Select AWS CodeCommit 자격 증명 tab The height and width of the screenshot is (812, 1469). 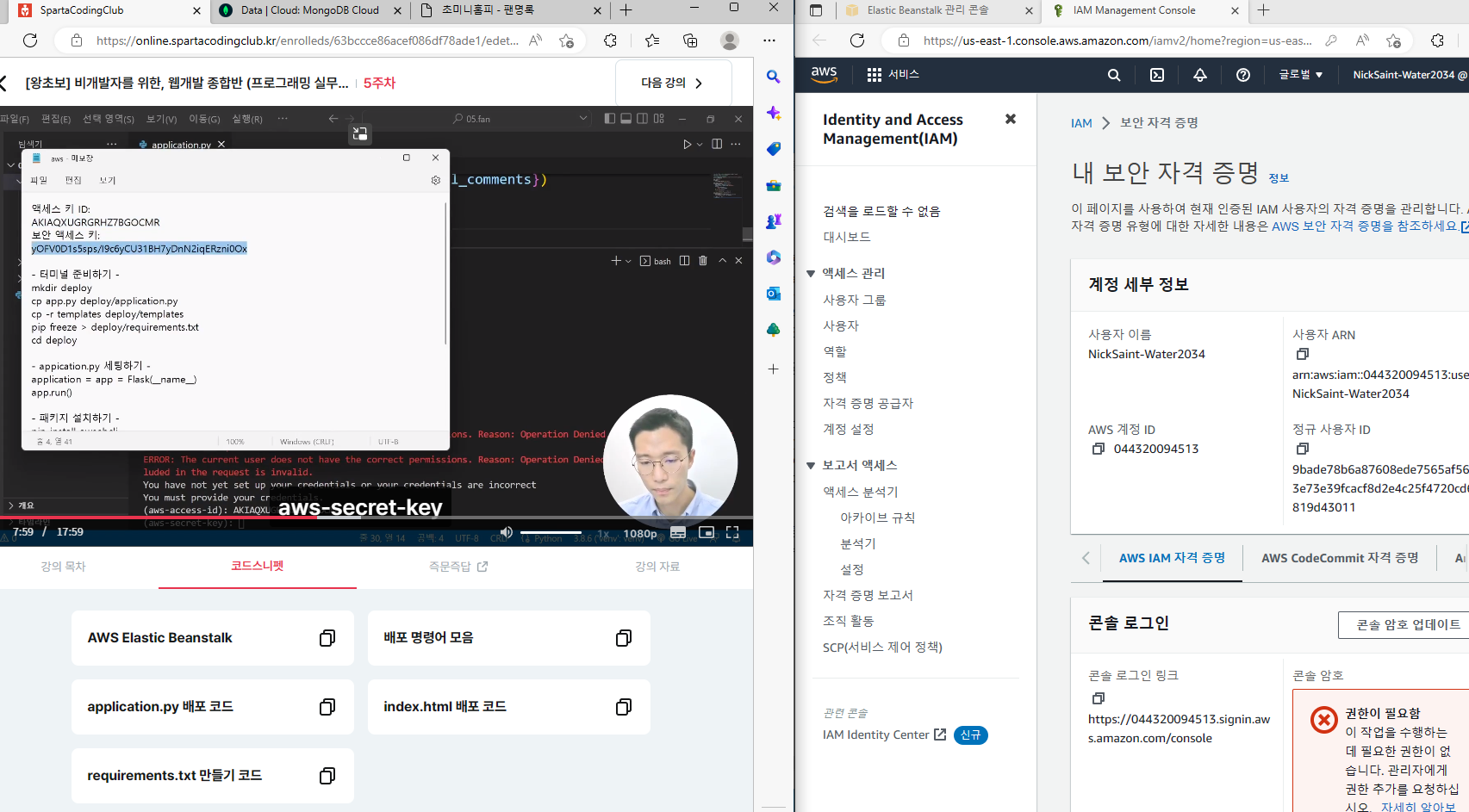(1340, 558)
